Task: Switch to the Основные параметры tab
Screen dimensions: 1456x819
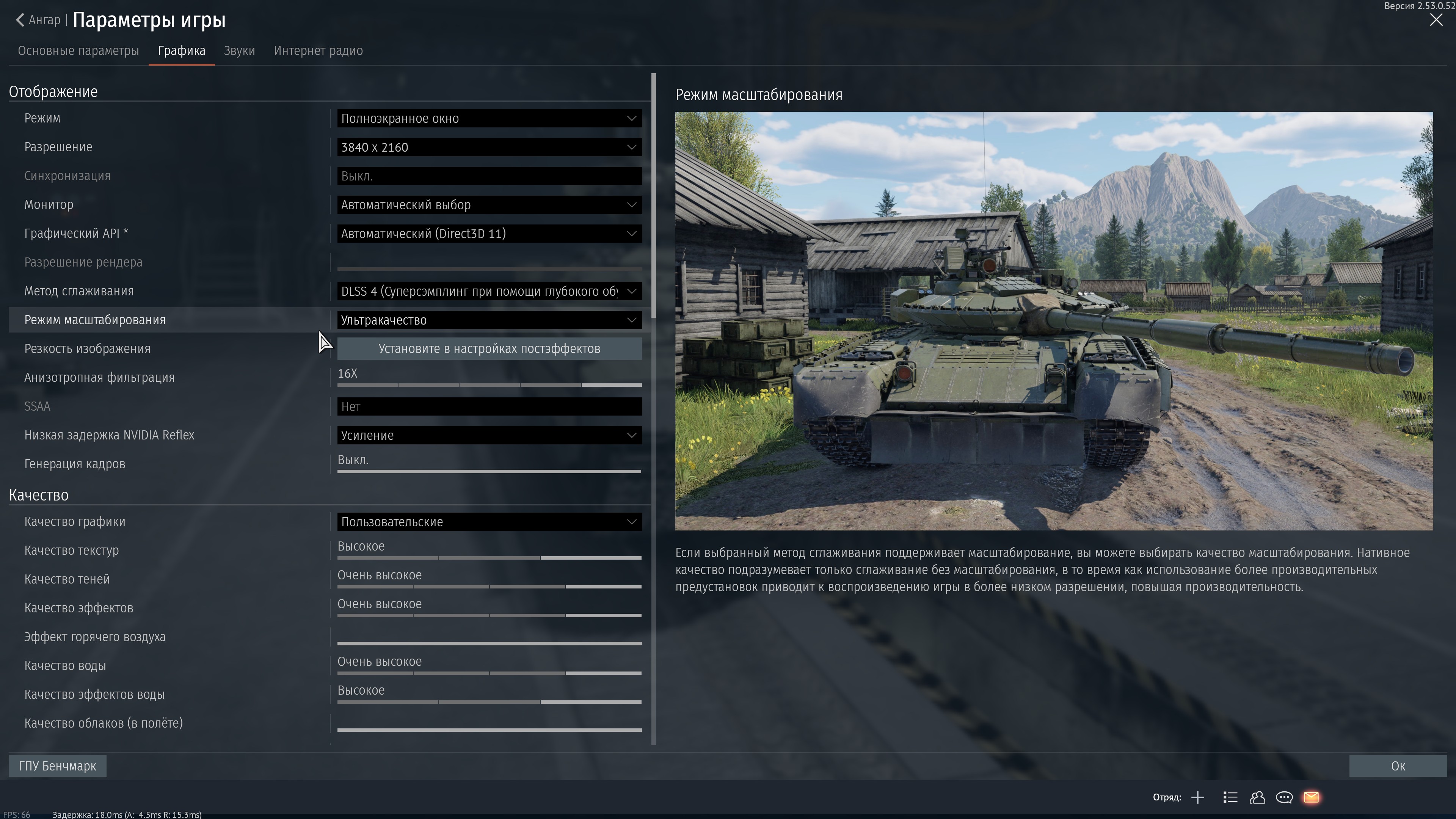Action: coord(78,51)
